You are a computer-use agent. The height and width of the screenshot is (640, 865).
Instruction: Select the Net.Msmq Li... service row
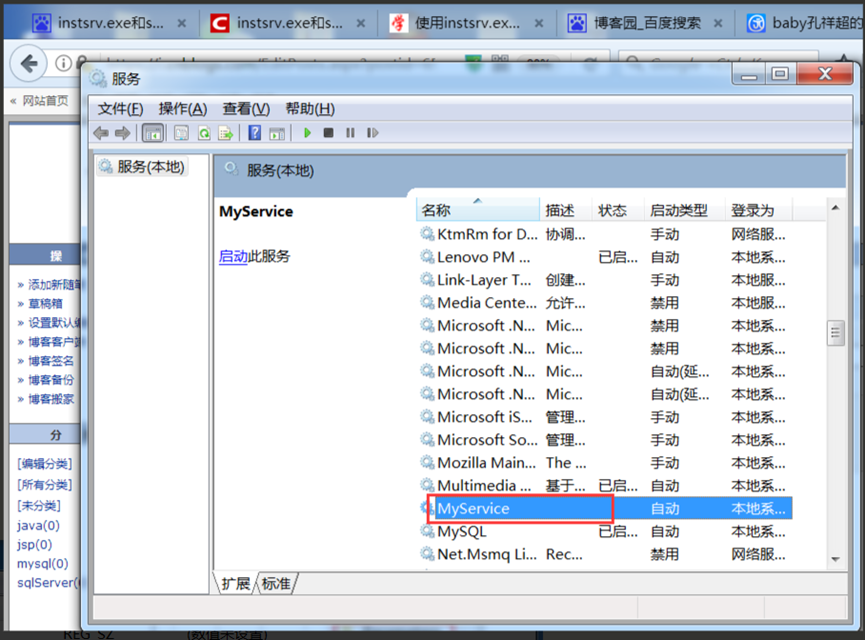(605, 554)
